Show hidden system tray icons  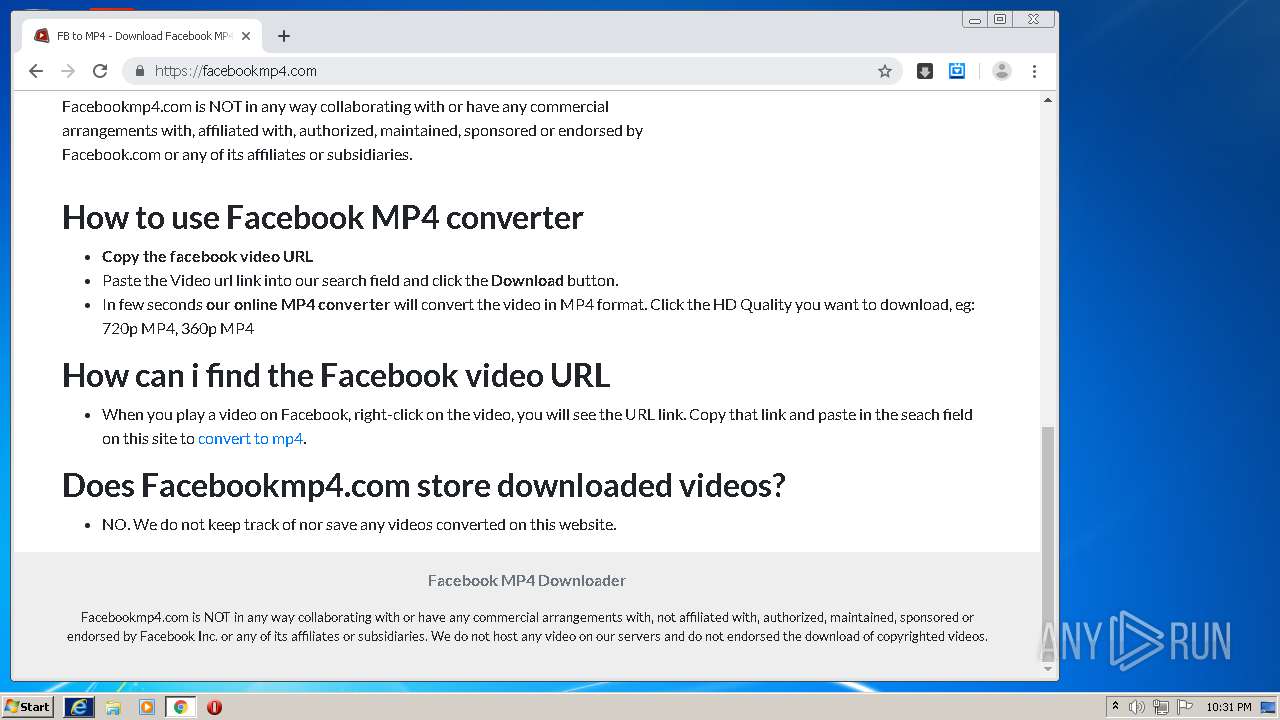[1115, 707]
